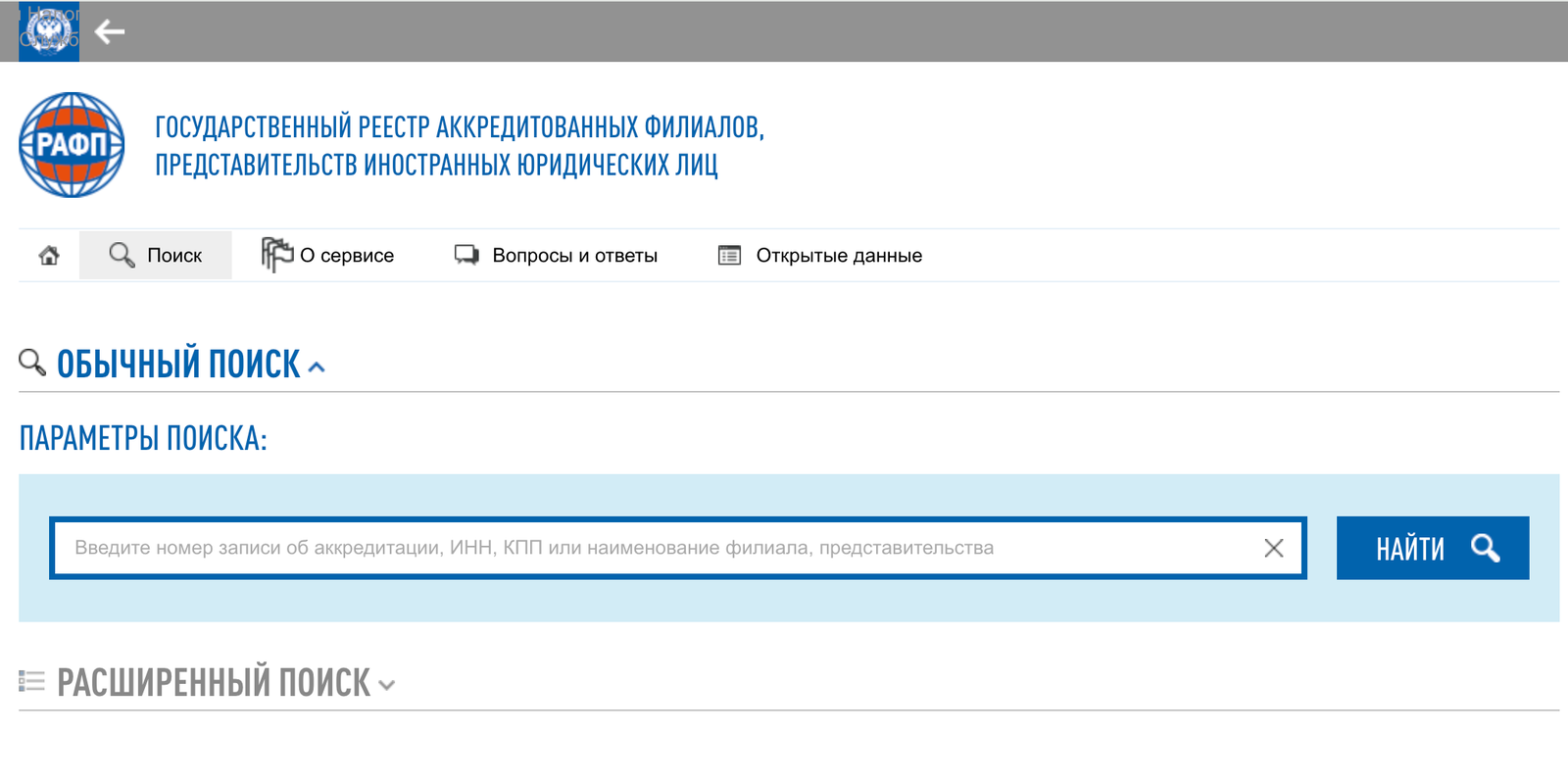Screen dimensions: 1568x782
Task: Click the flags icon for О сервисе
Action: [276, 255]
